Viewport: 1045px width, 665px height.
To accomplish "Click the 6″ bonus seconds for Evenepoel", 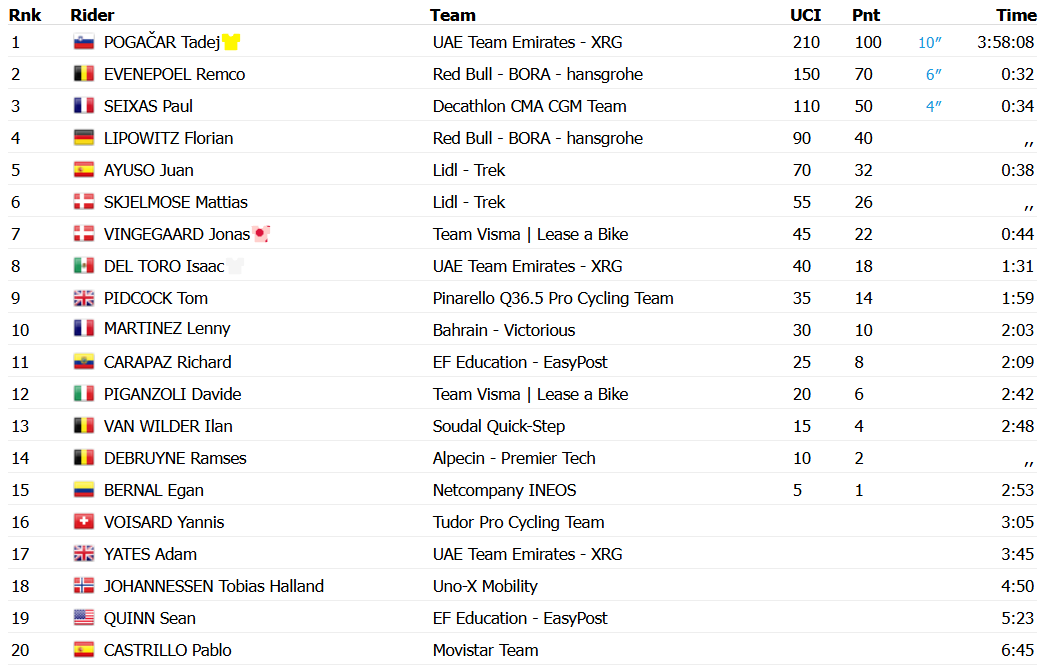I will tap(934, 74).
